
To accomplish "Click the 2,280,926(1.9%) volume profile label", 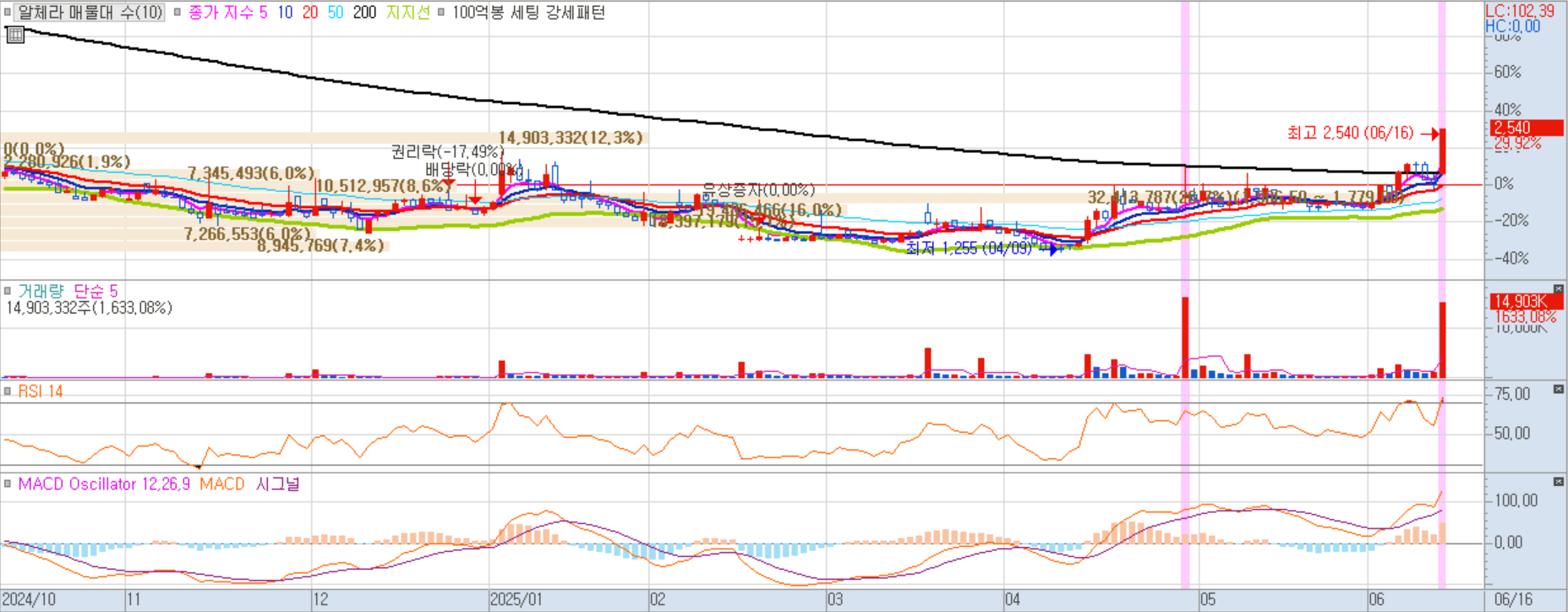I will pos(67,161).
